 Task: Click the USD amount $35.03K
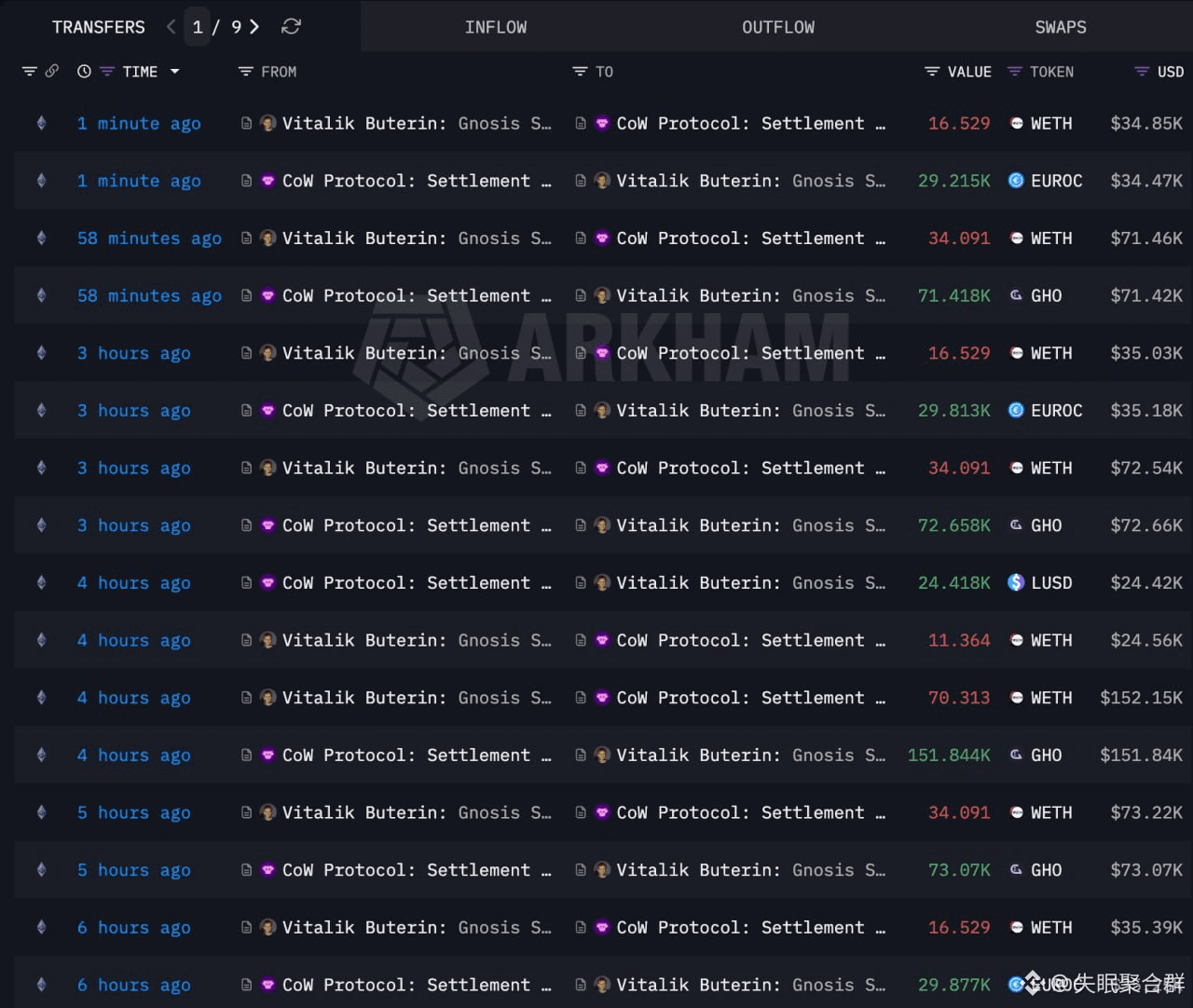point(1146,353)
